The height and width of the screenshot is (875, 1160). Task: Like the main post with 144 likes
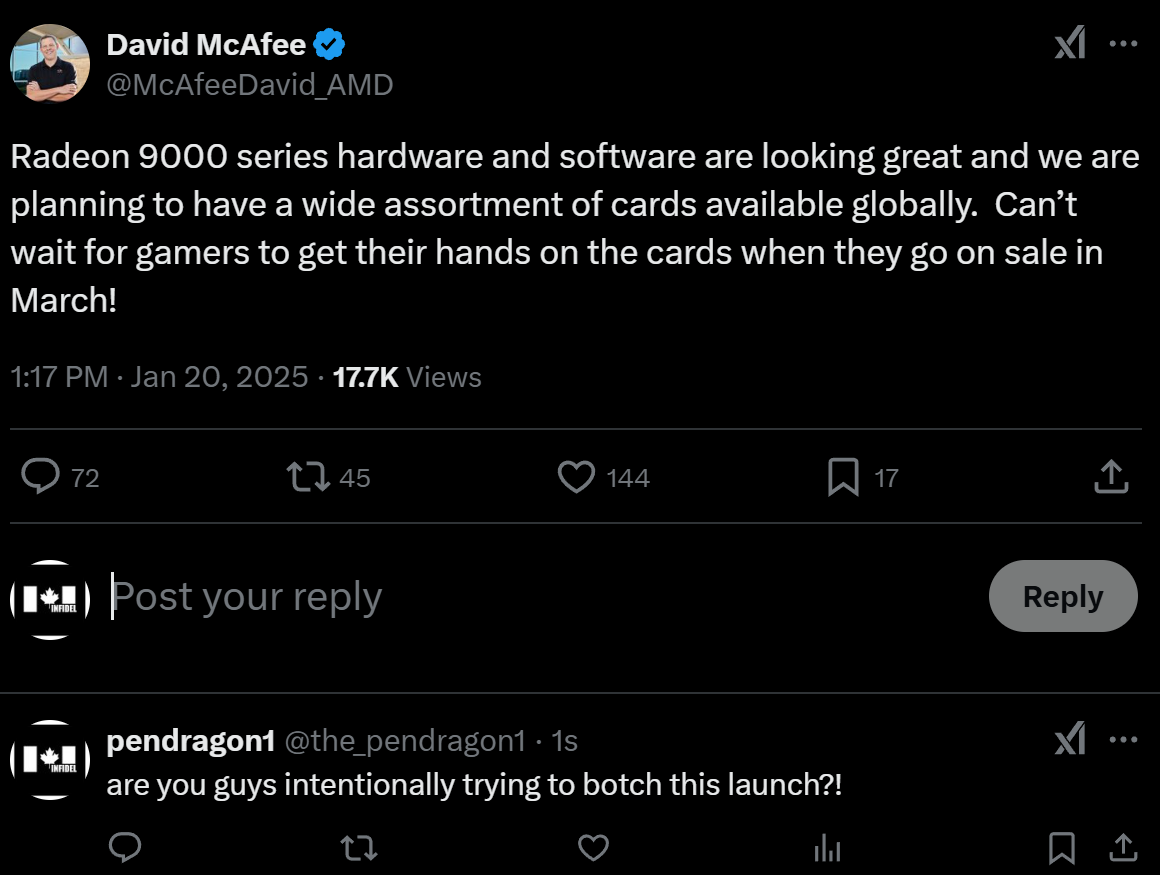(576, 477)
